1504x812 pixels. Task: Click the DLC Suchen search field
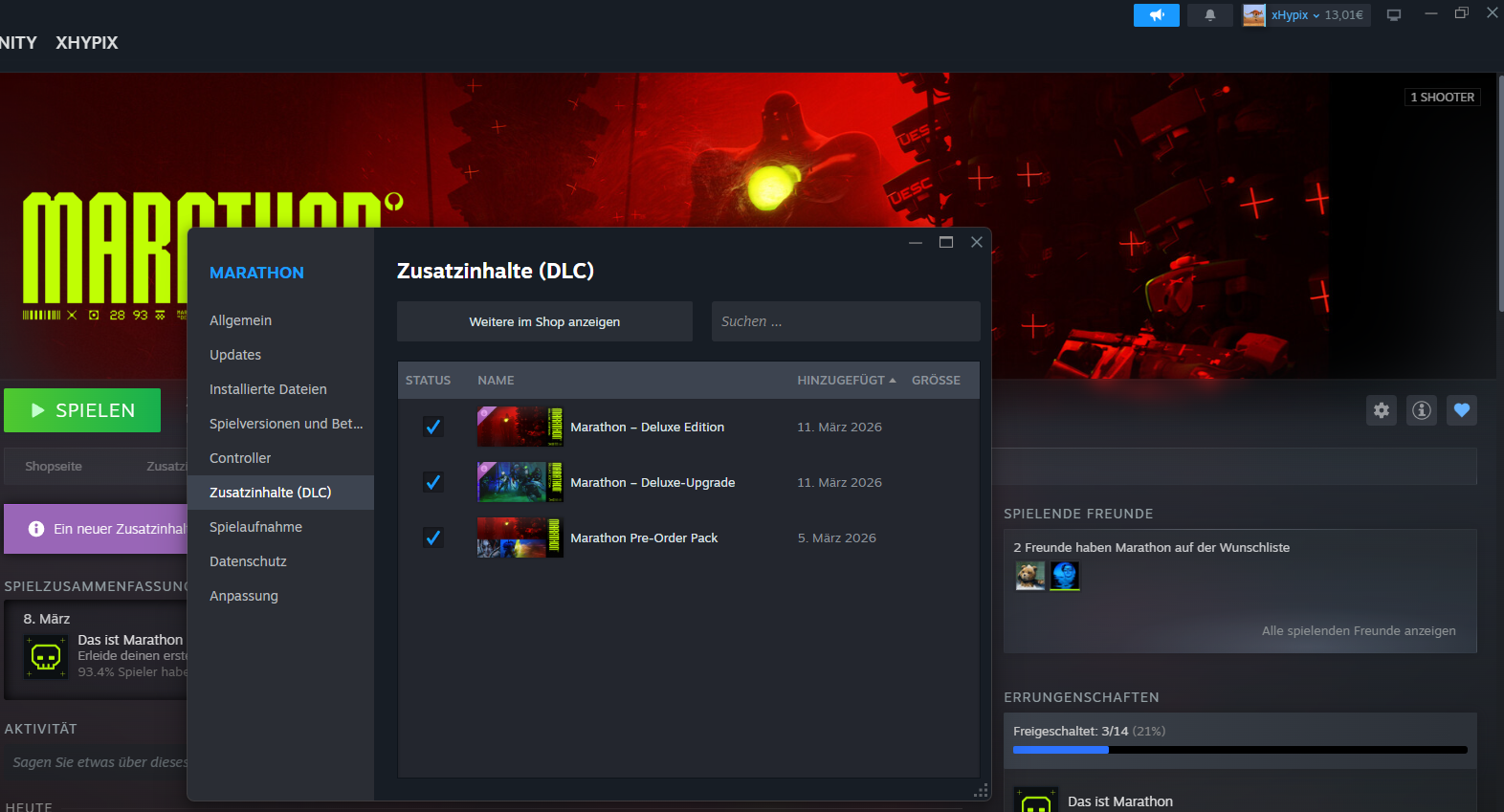(845, 322)
